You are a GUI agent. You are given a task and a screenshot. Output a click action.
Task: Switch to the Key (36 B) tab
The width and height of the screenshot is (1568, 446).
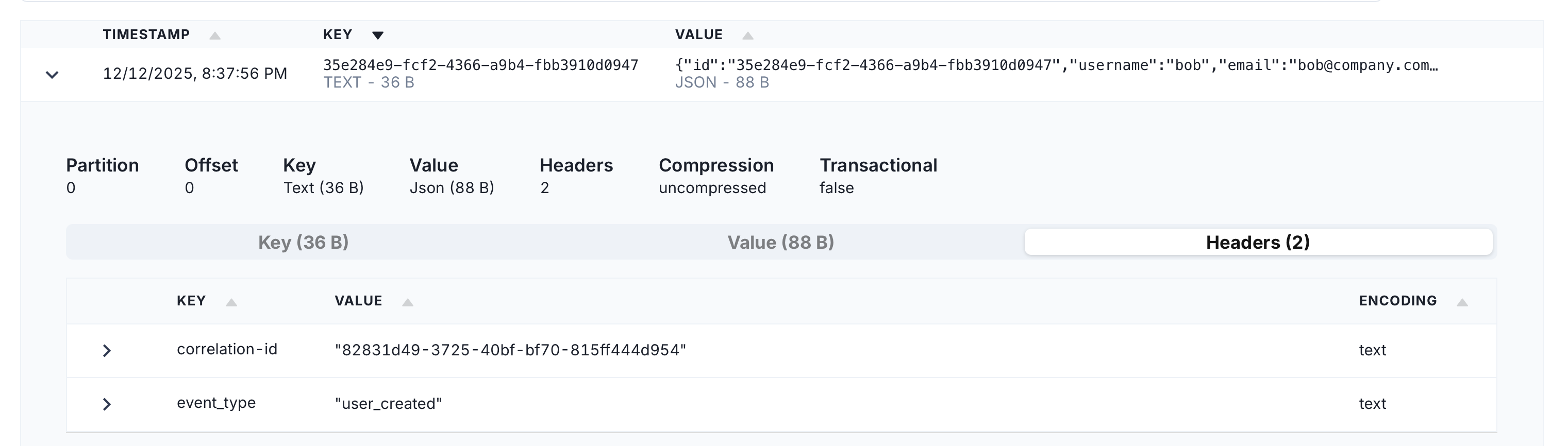pos(304,242)
